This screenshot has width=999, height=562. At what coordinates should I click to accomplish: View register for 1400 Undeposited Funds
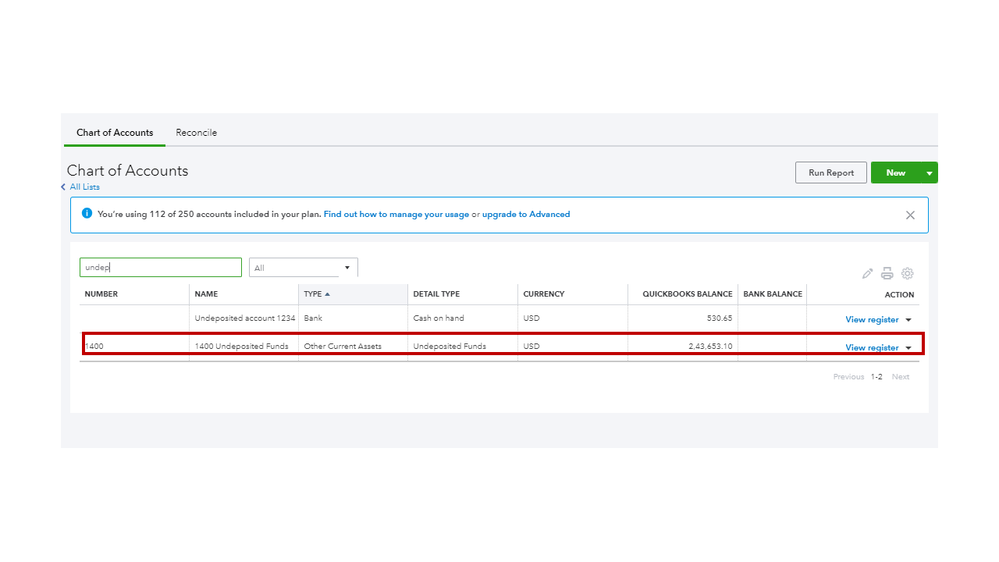click(x=872, y=347)
